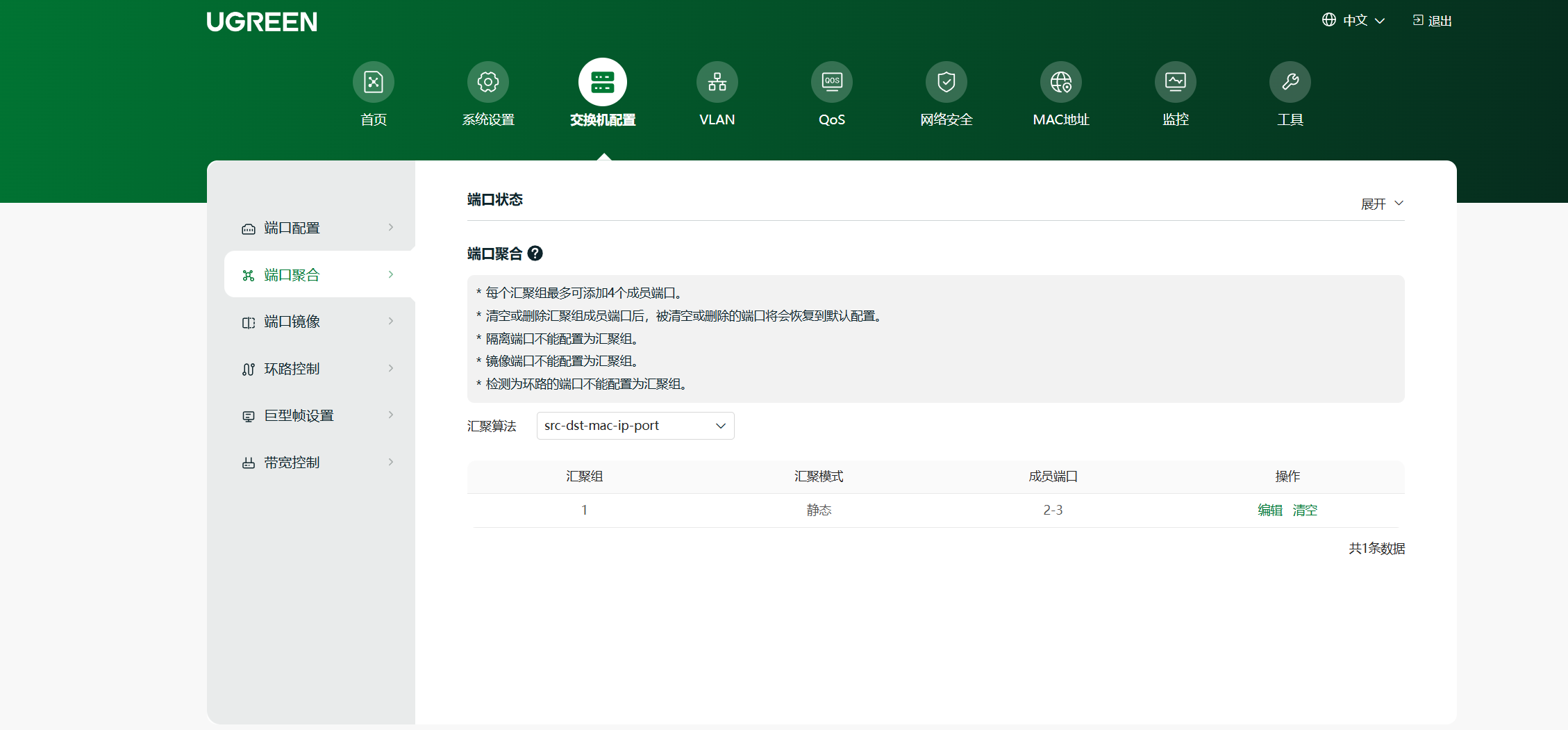The image size is (1568, 730).
Task: Click 清空 to clear group 1
Action: click(1304, 509)
